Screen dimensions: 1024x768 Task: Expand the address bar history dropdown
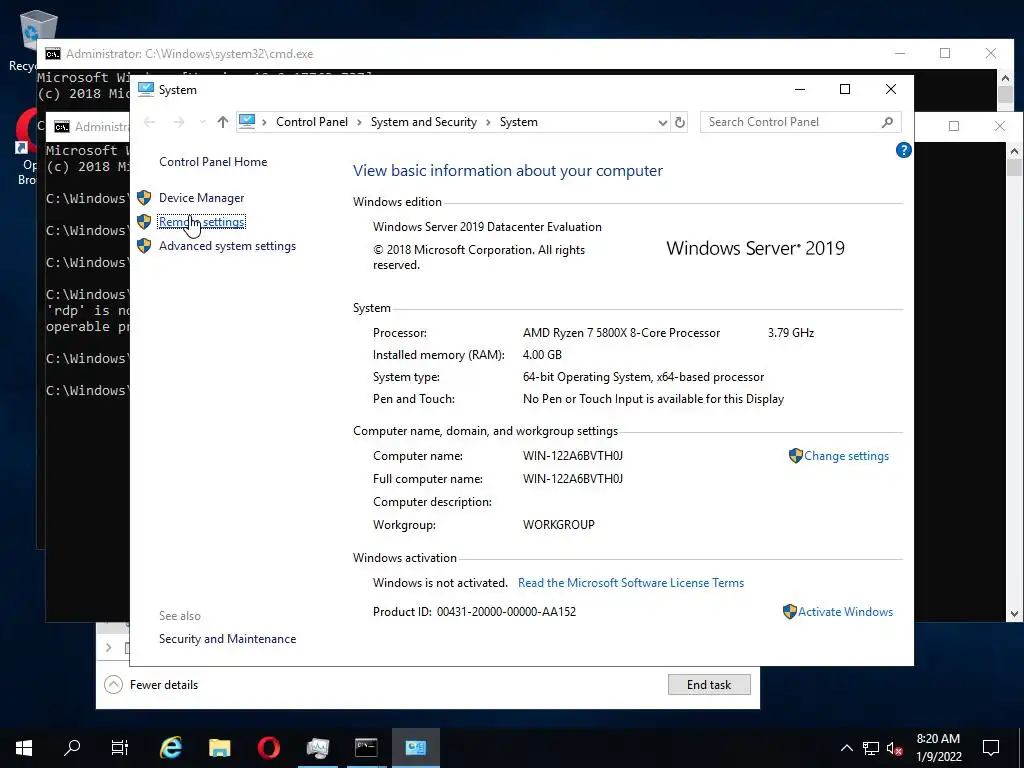pyautogui.click(x=662, y=122)
